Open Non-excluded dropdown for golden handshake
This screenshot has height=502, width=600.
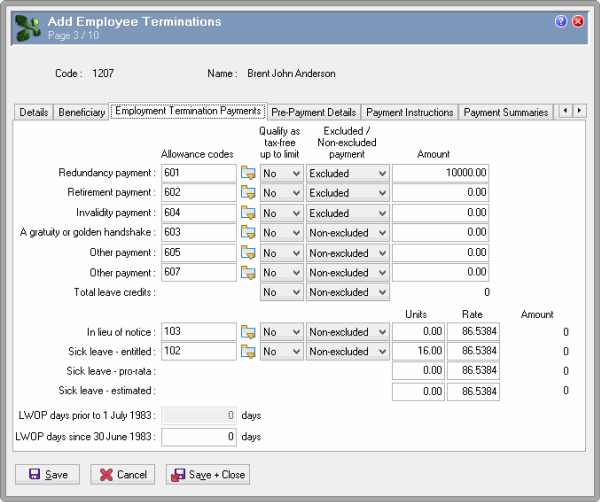pyautogui.click(x=347, y=233)
